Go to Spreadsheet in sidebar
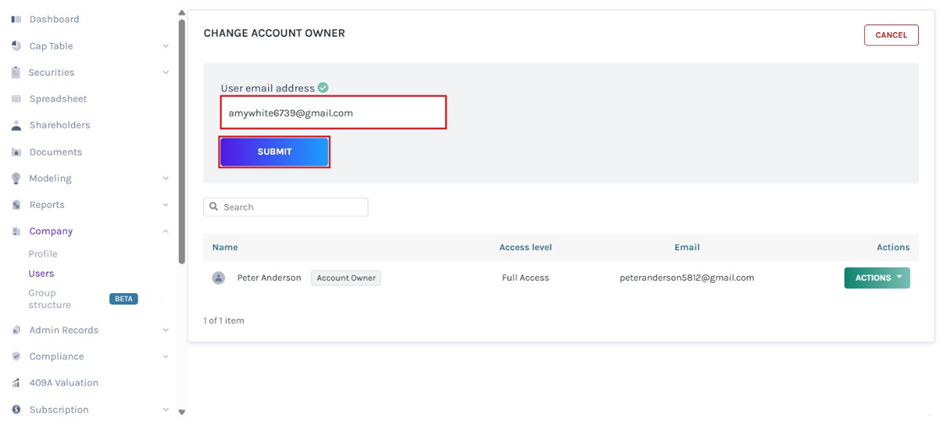Screen dimensions: 940x430 pyautogui.click(x=58, y=99)
